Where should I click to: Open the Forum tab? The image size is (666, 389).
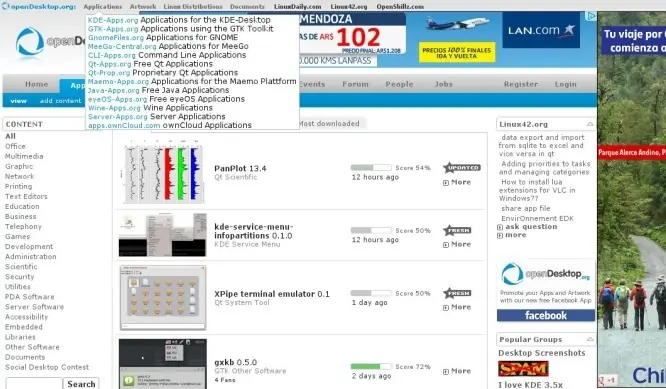click(x=355, y=84)
